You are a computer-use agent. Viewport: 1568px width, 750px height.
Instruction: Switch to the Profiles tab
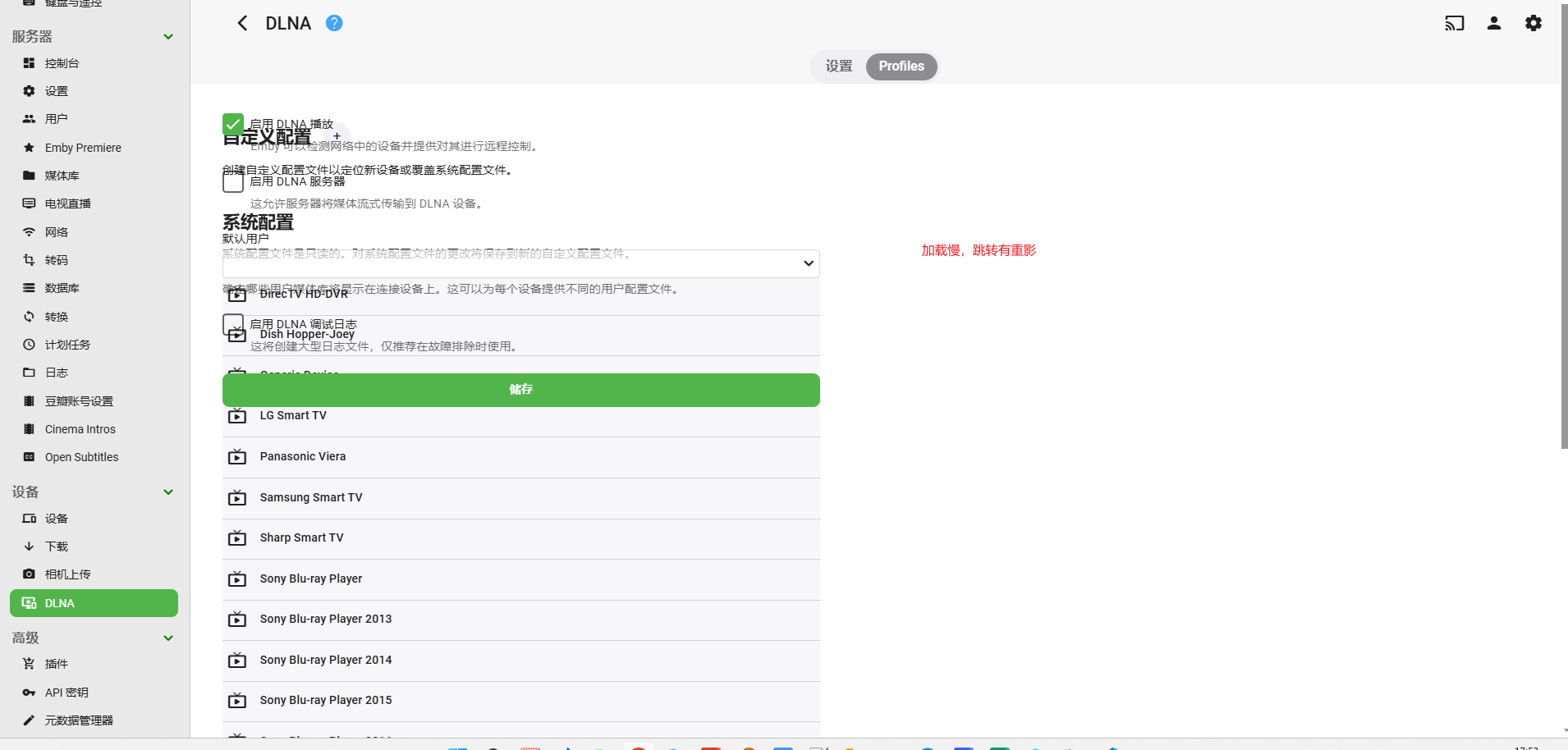point(901,66)
